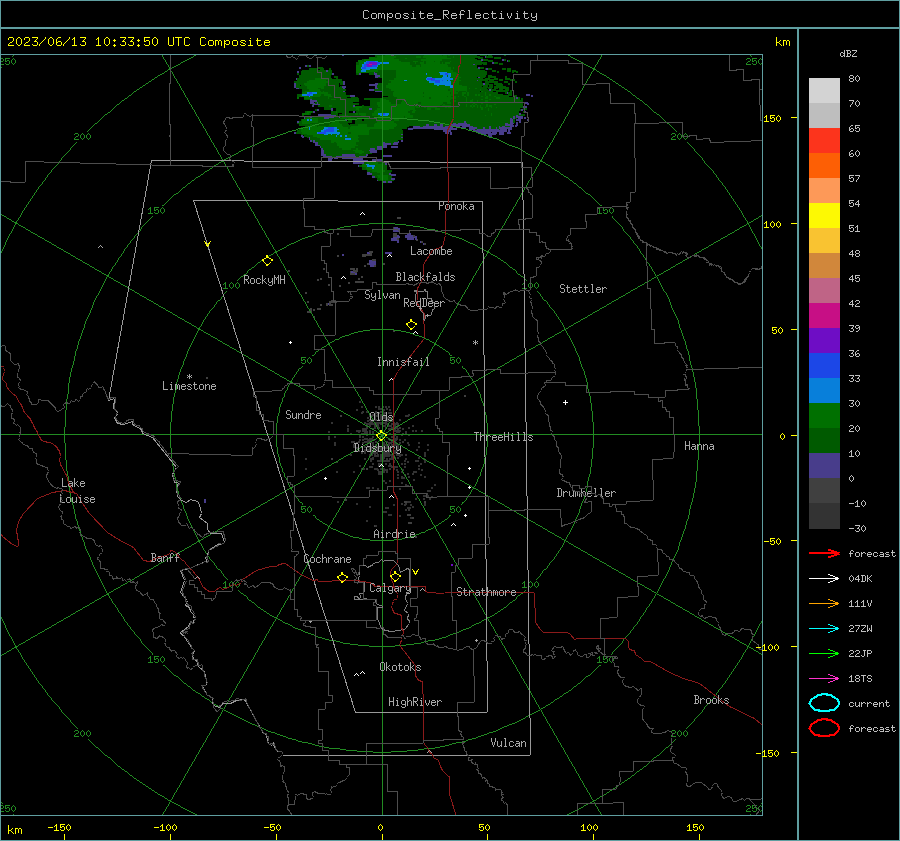The width and height of the screenshot is (900, 841).
Task: Pick the orange 111V arrow in the legend
Action: click(x=824, y=603)
